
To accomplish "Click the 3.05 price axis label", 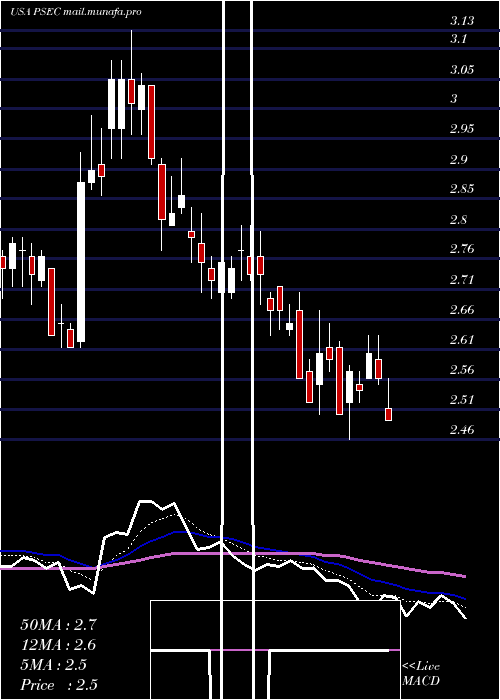I will [x=462, y=70].
